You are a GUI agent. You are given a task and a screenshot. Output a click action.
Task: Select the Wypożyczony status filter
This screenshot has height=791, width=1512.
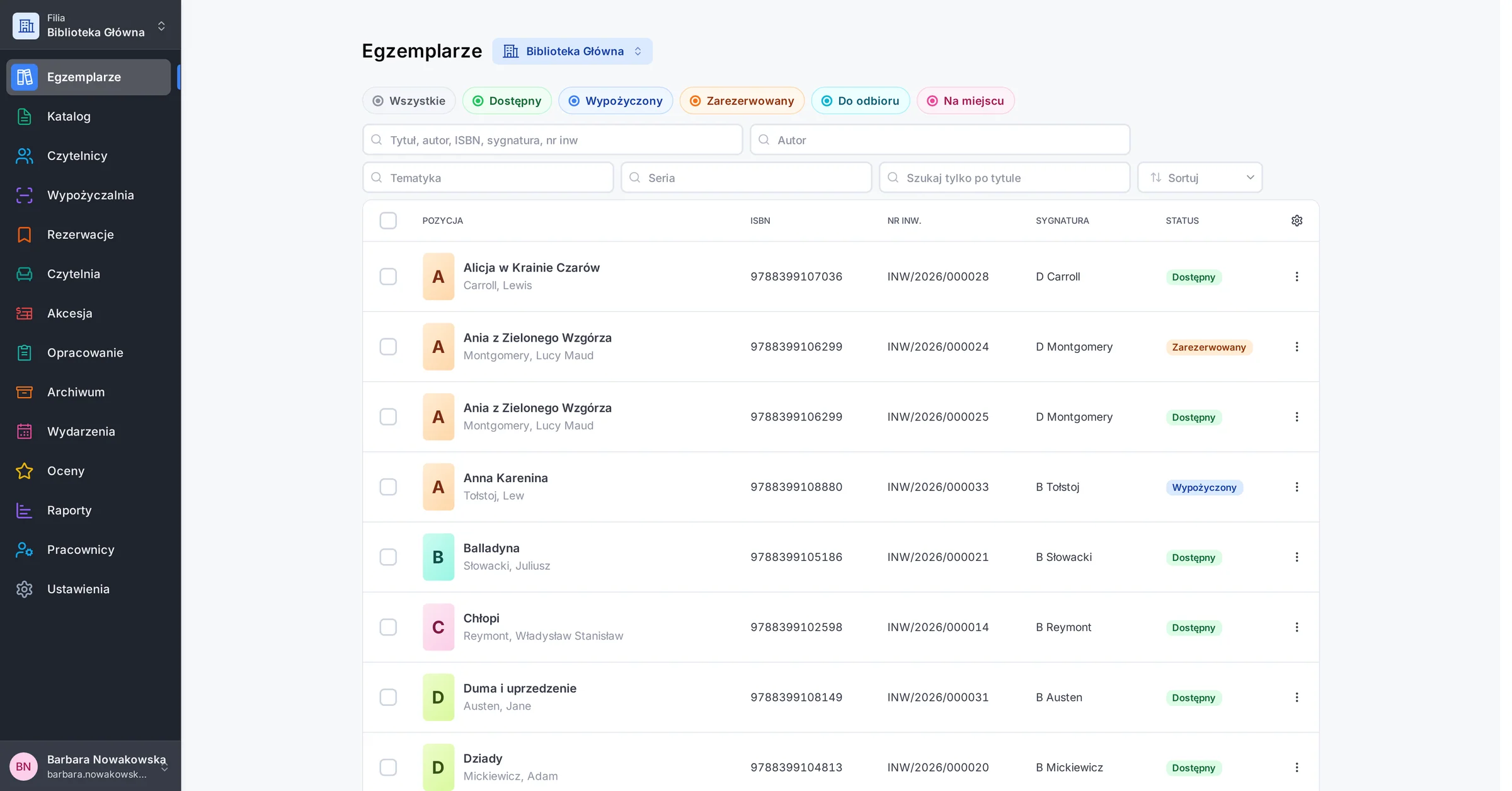click(x=616, y=101)
